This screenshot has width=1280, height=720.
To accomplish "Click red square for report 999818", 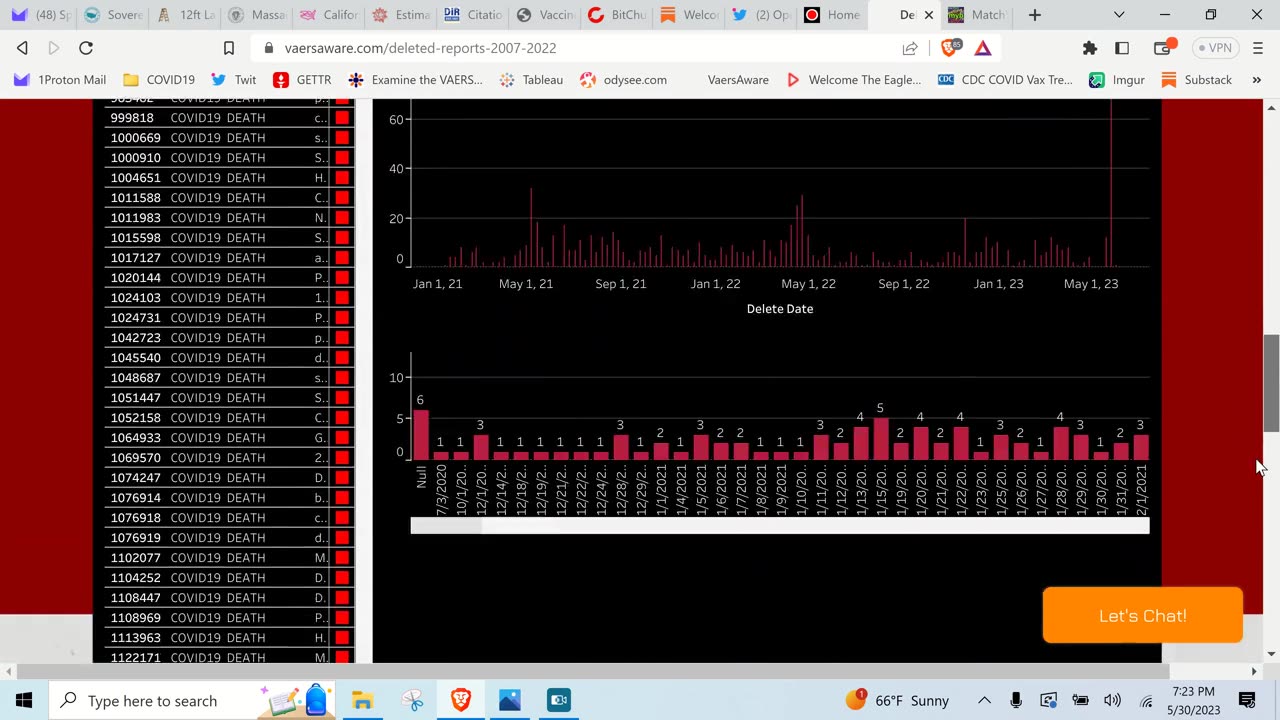I will pyautogui.click(x=342, y=118).
